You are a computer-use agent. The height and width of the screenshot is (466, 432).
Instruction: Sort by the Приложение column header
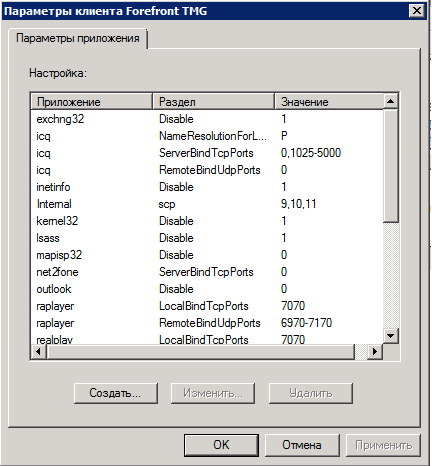point(92,102)
